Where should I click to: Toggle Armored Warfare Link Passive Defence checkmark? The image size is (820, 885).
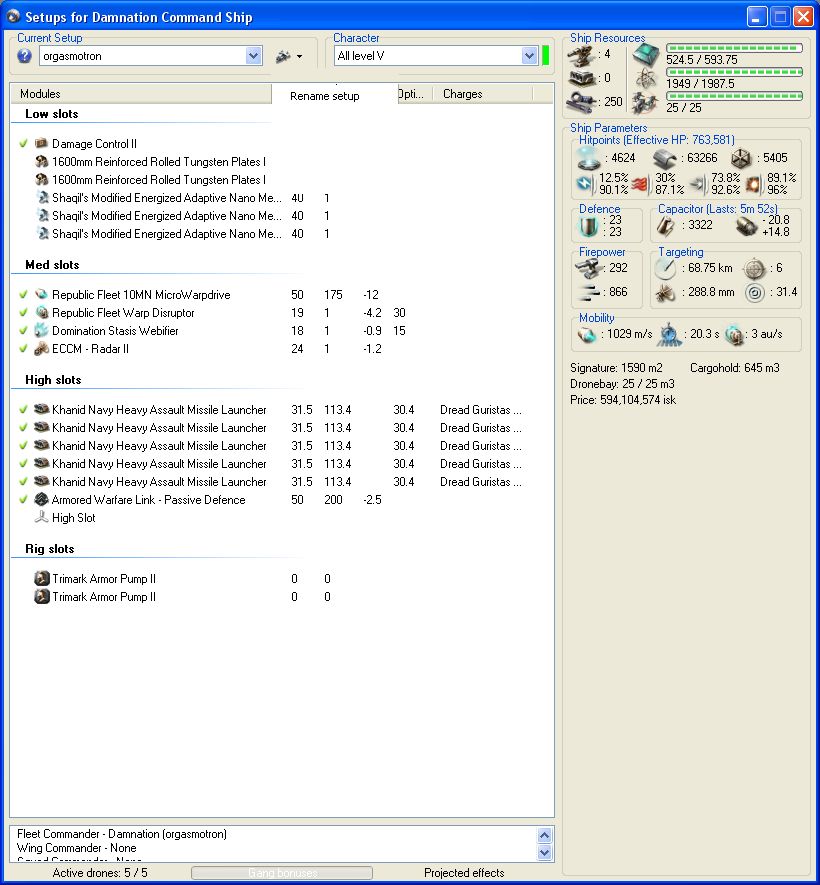[23, 499]
